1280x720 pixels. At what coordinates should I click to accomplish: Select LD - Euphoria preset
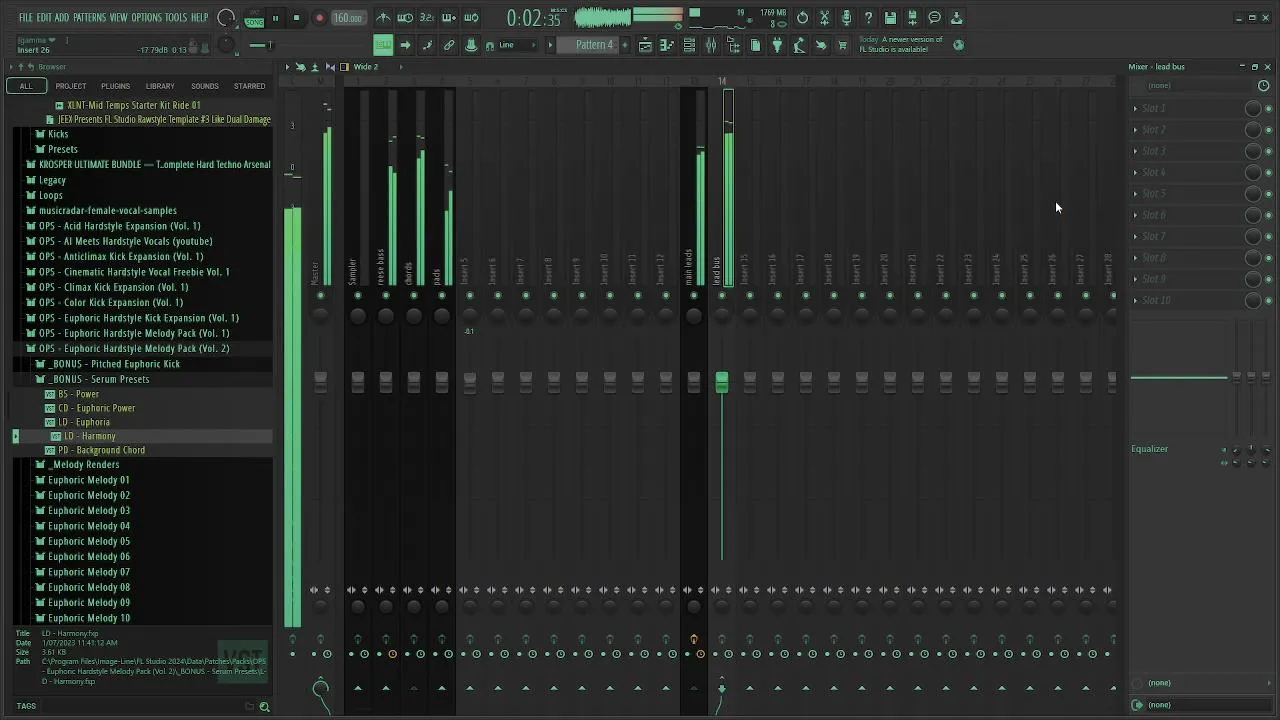pyautogui.click(x=84, y=422)
